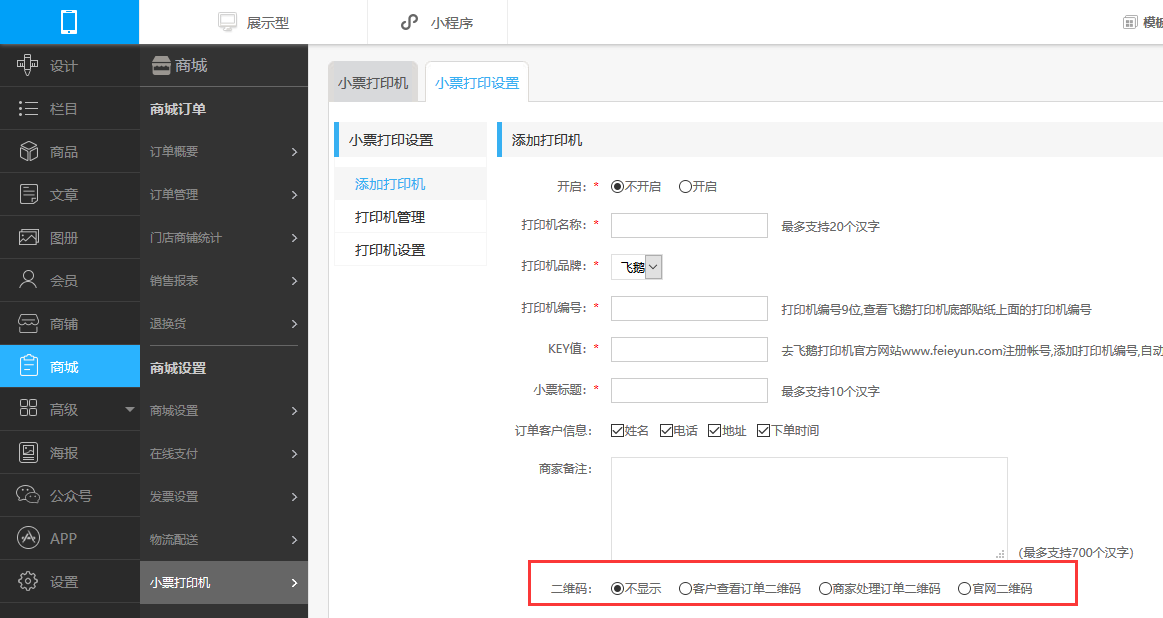Click the template icon at top right

(1130, 22)
